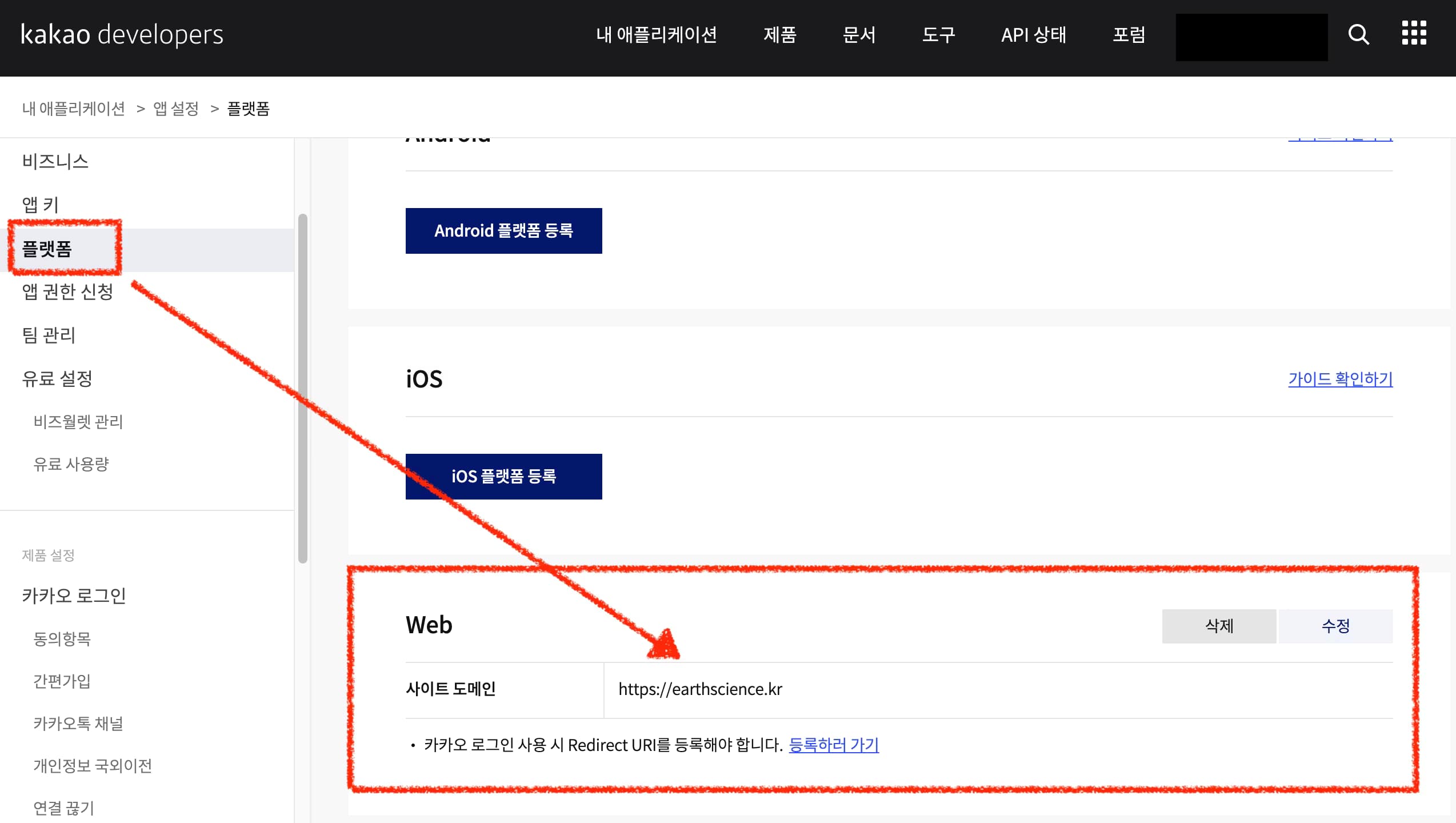This screenshot has height=823, width=1456.
Task: Open the API 상태 menu
Action: tap(1034, 35)
